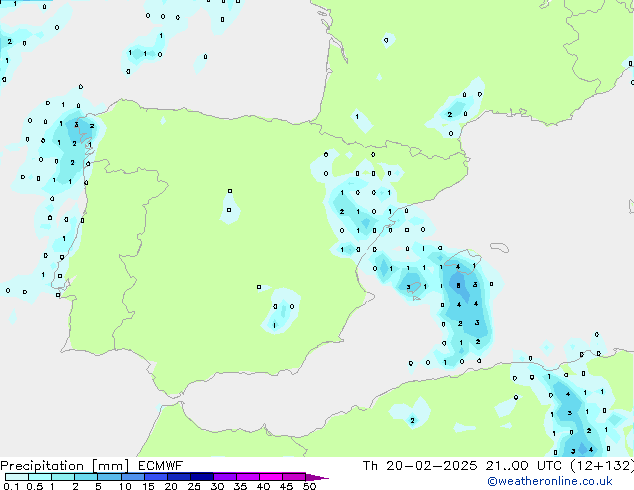Select the dark blue swatch between 25 and 30
Screen dimensions: 634x490
(x=202, y=477)
